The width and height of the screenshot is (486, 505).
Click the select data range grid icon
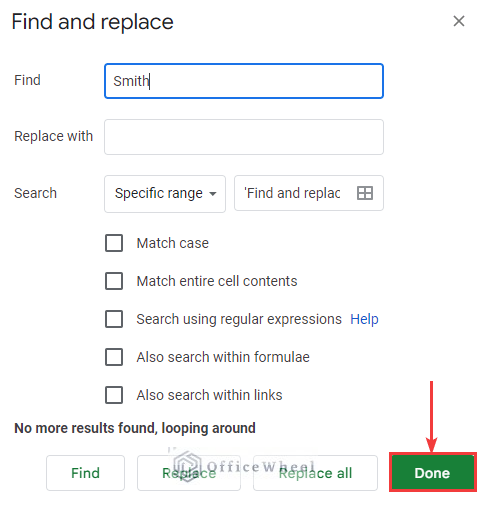365,193
